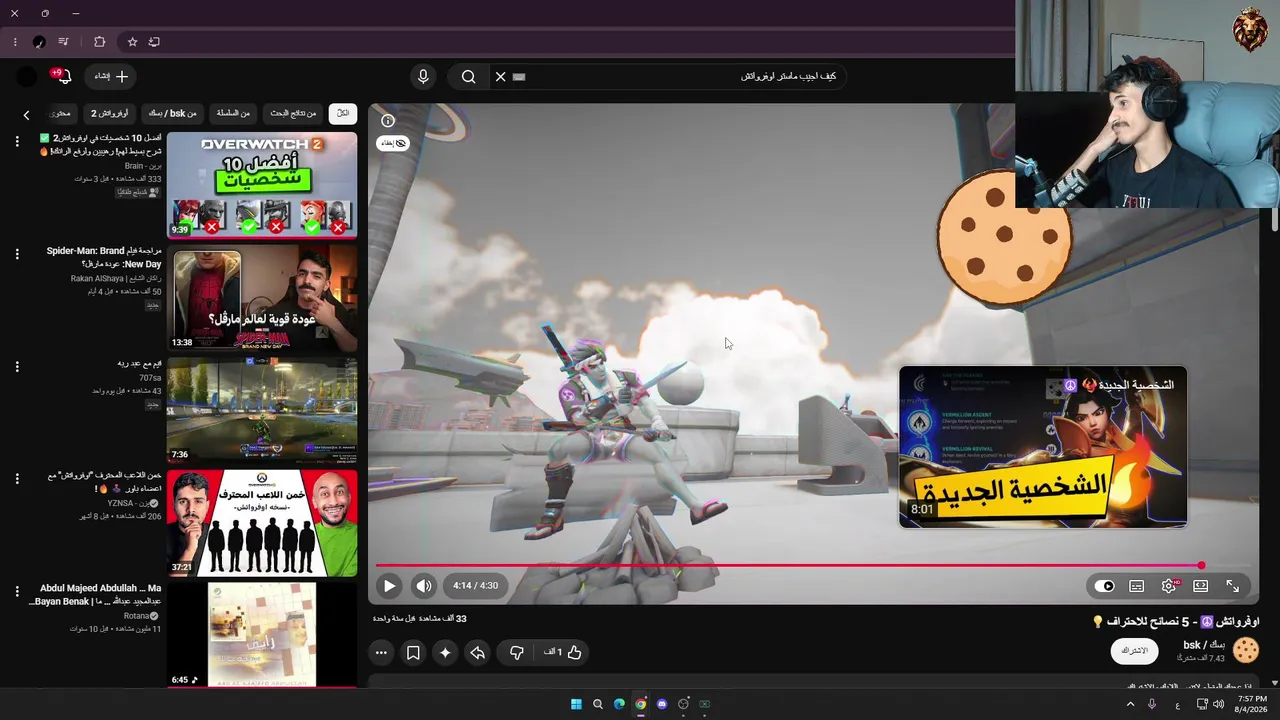Bookmark this page with the star

[x=132, y=42]
